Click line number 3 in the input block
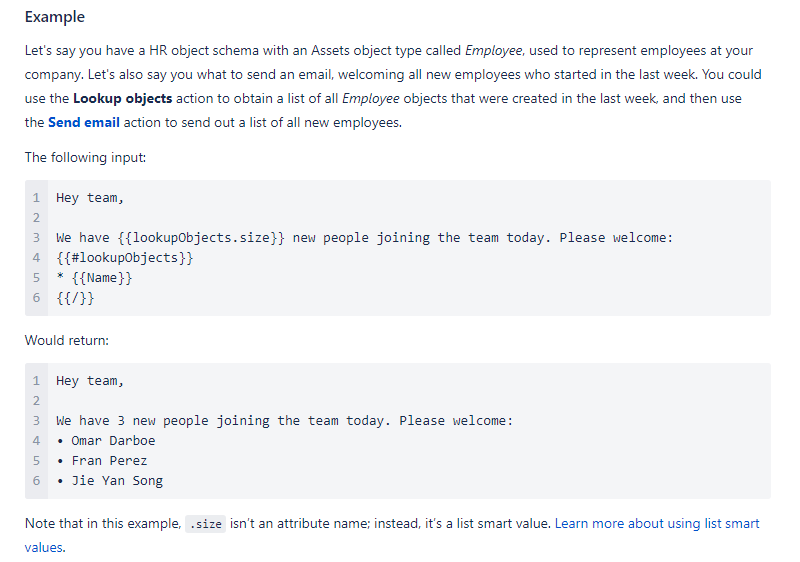The width and height of the screenshot is (800, 562). pos(36,238)
